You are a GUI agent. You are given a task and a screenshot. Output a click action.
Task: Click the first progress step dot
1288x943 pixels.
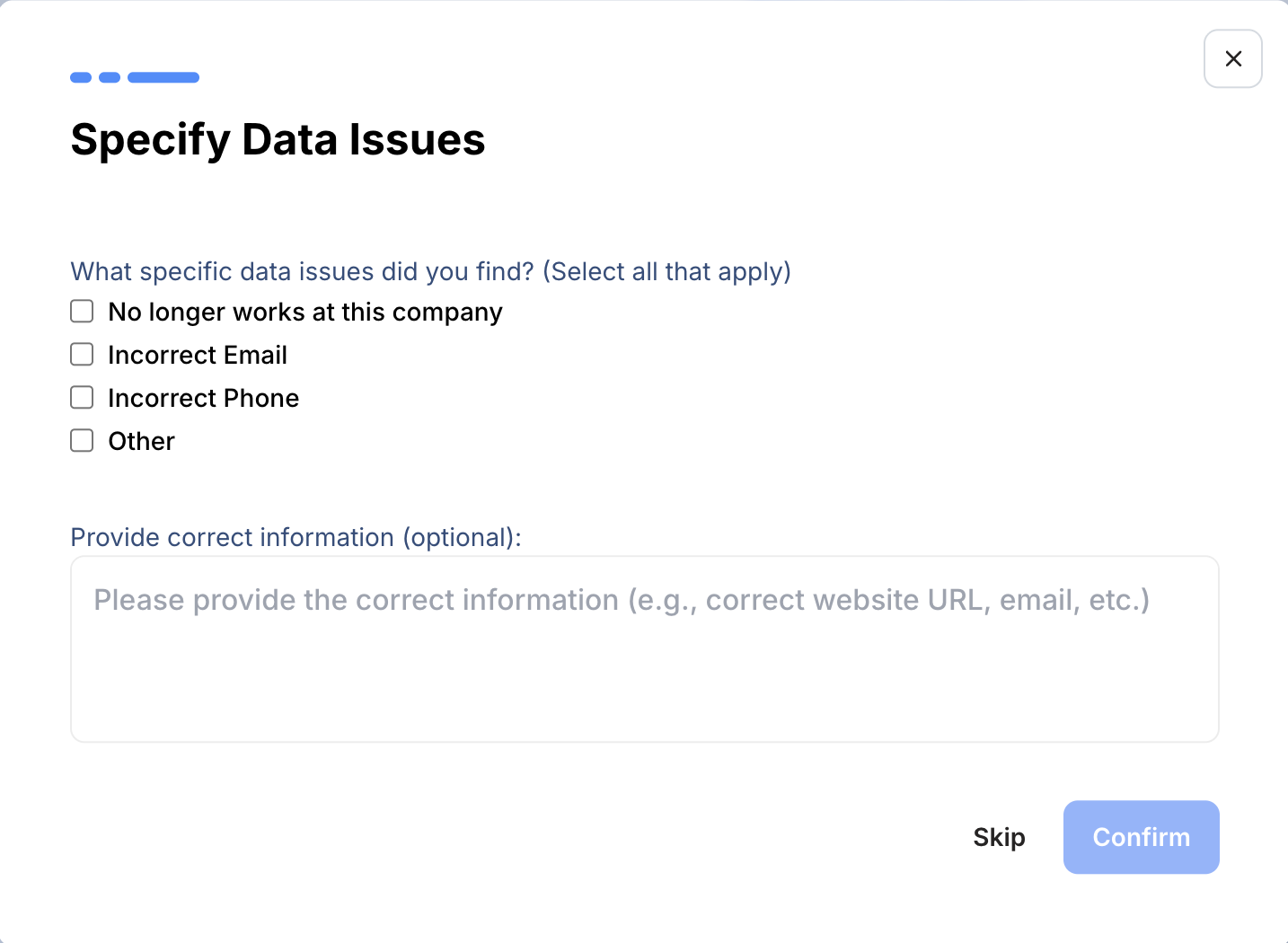coord(81,77)
